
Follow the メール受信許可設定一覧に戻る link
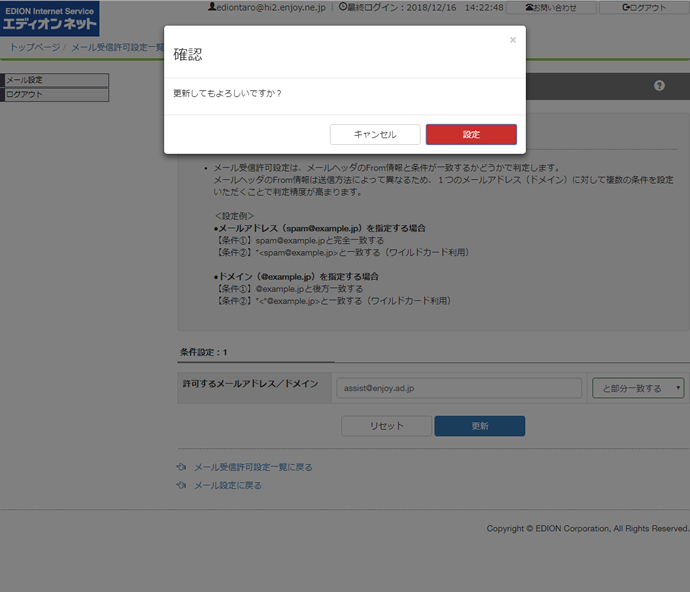pyautogui.click(x=253, y=467)
